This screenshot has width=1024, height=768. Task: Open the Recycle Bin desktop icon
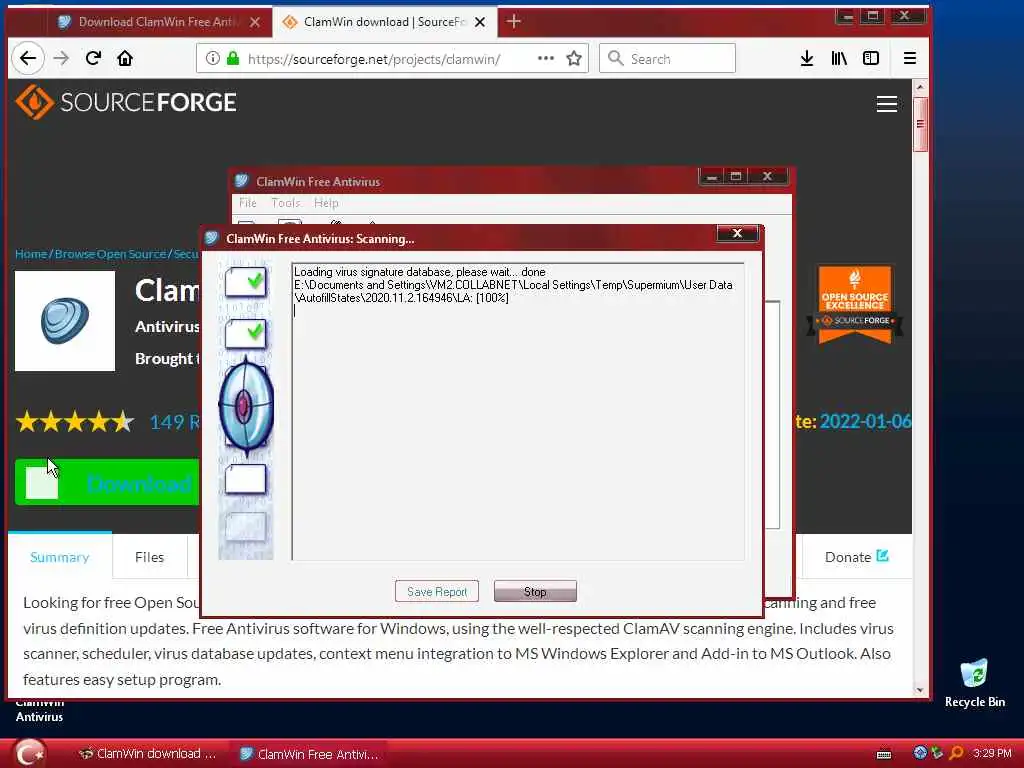tap(974, 683)
